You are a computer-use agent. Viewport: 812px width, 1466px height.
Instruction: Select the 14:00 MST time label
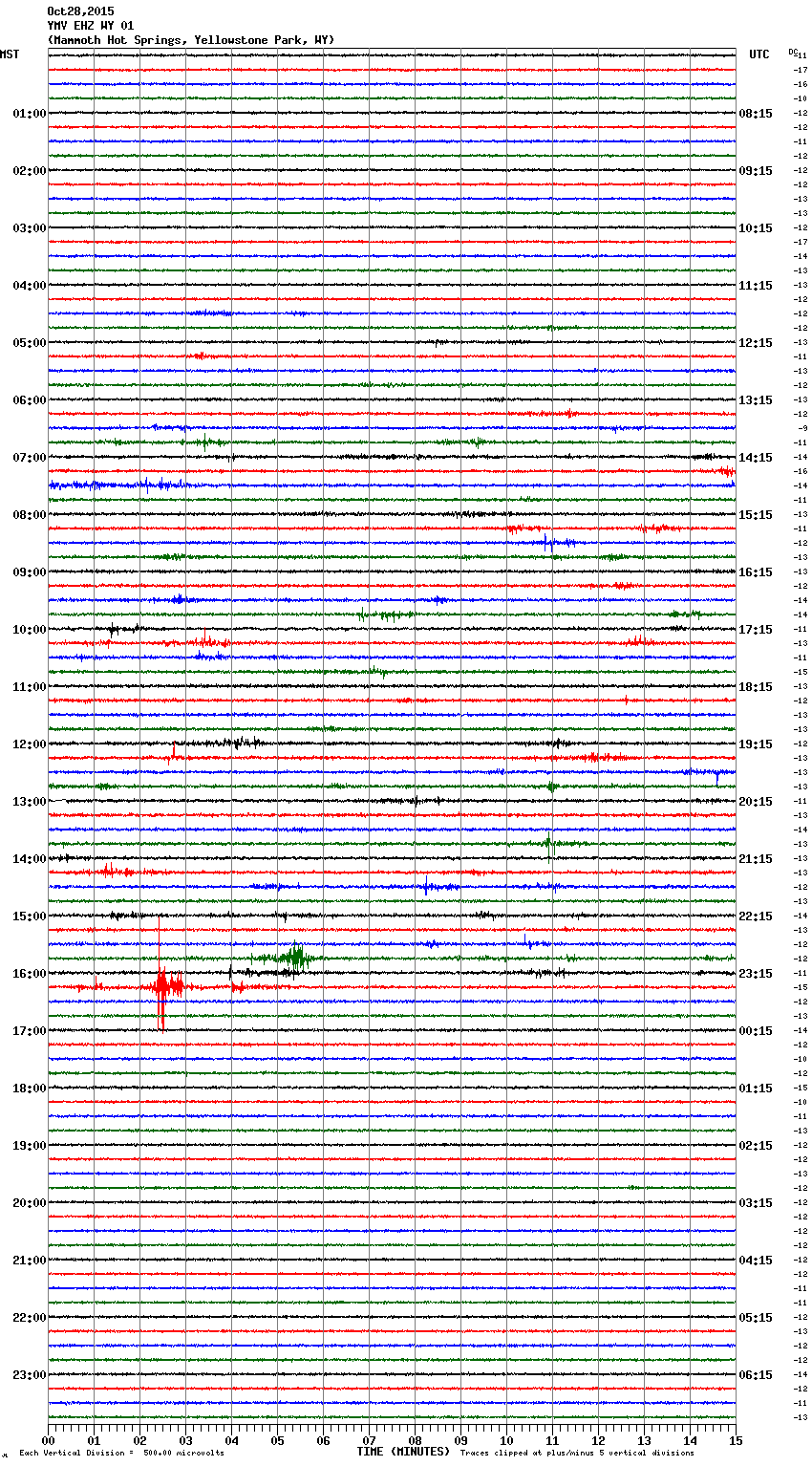coord(30,859)
